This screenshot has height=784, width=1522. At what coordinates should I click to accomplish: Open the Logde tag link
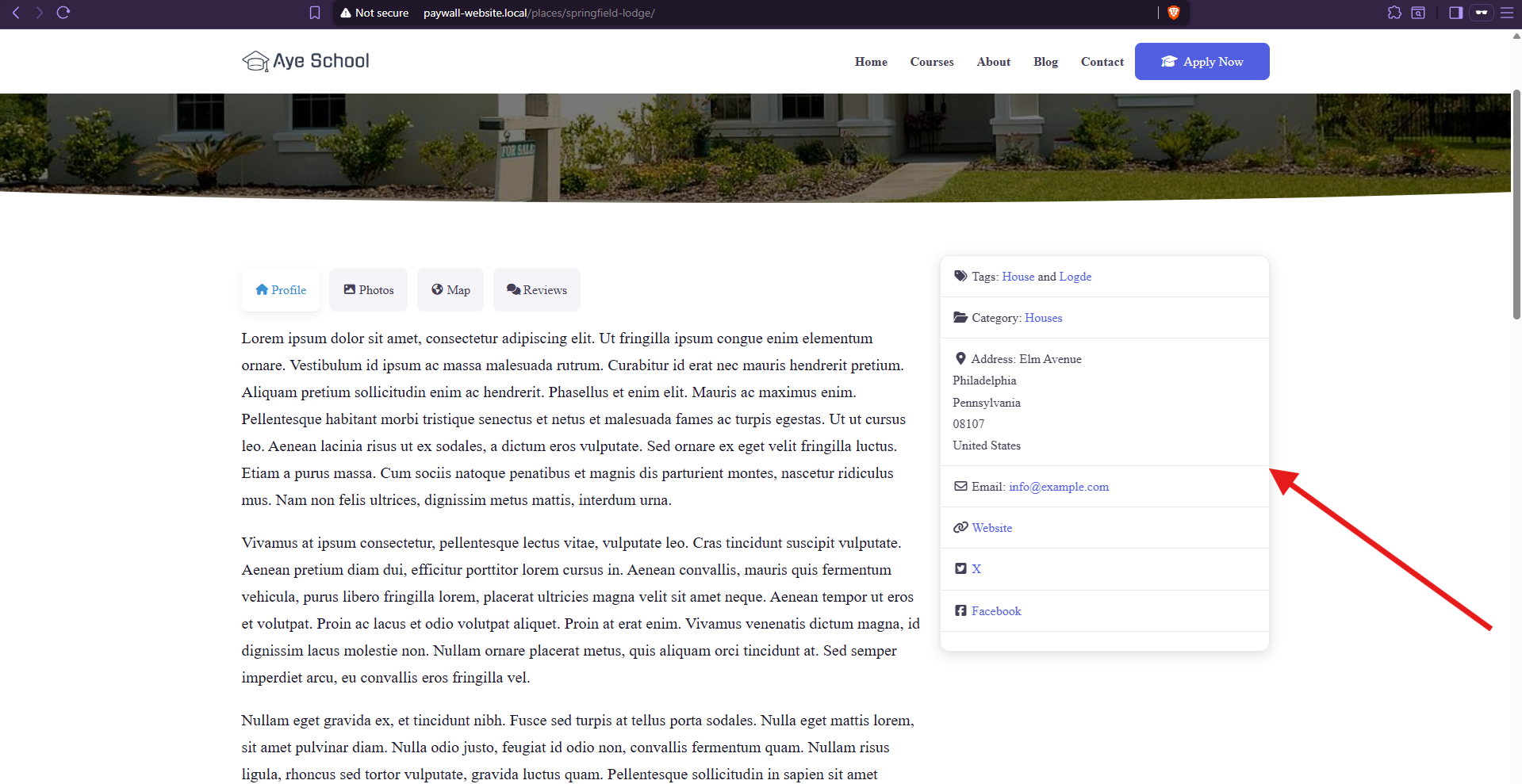click(1075, 277)
